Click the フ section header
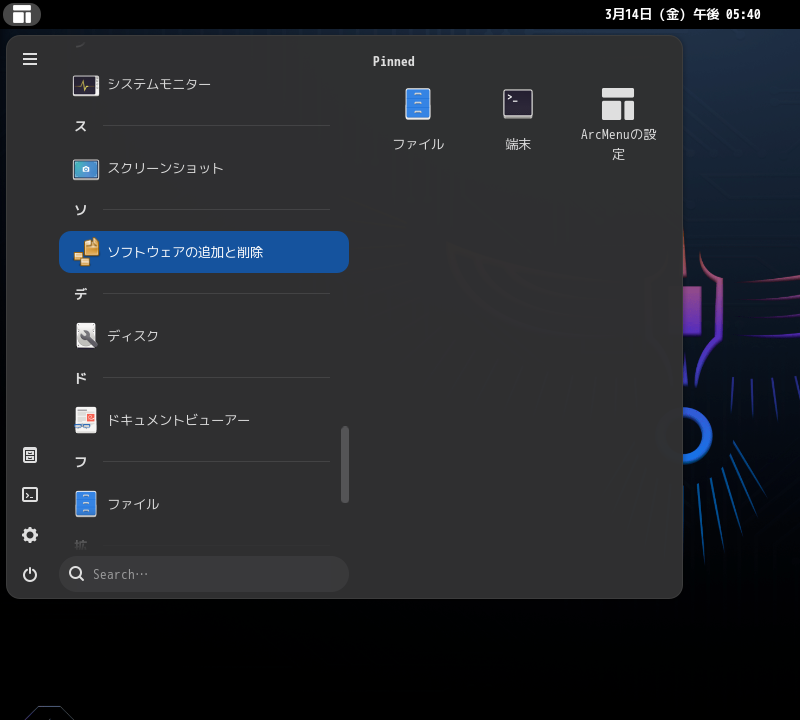The height and width of the screenshot is (720, 800). tap(81, 462)
